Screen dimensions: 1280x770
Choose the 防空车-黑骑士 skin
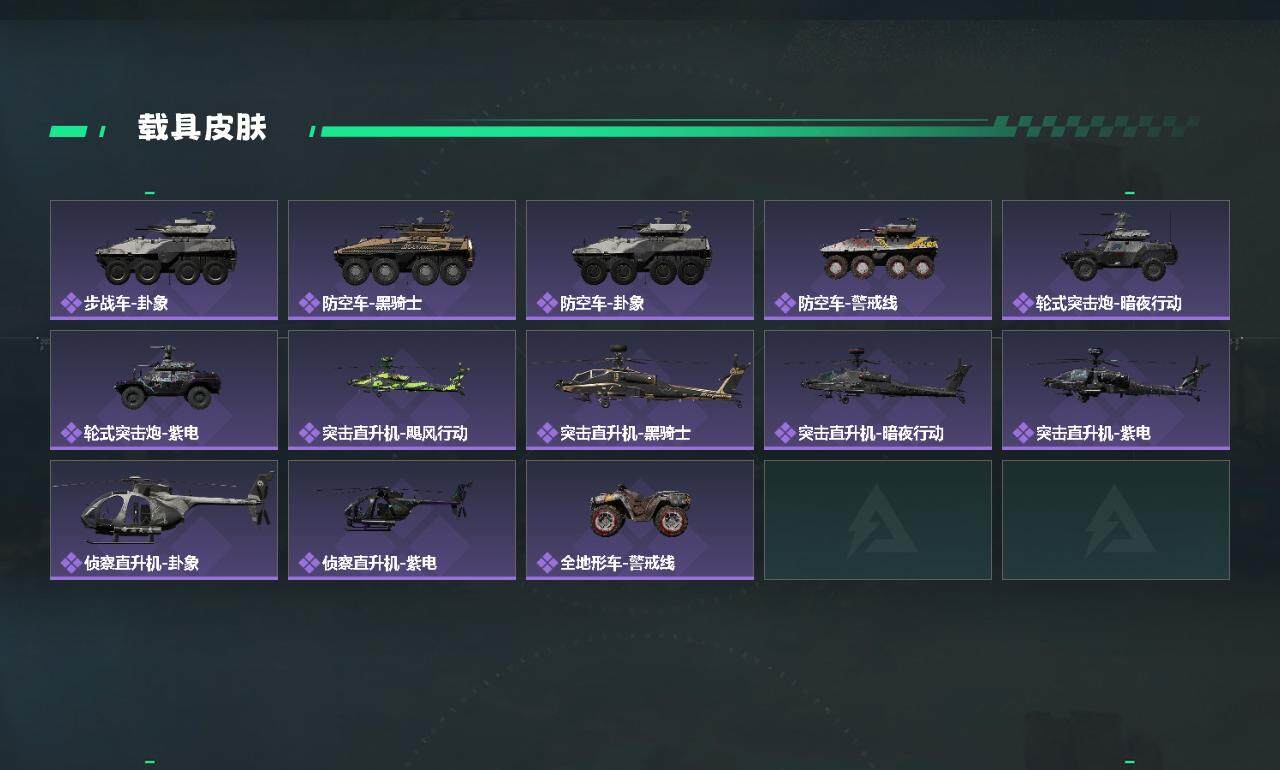(402, 260)
